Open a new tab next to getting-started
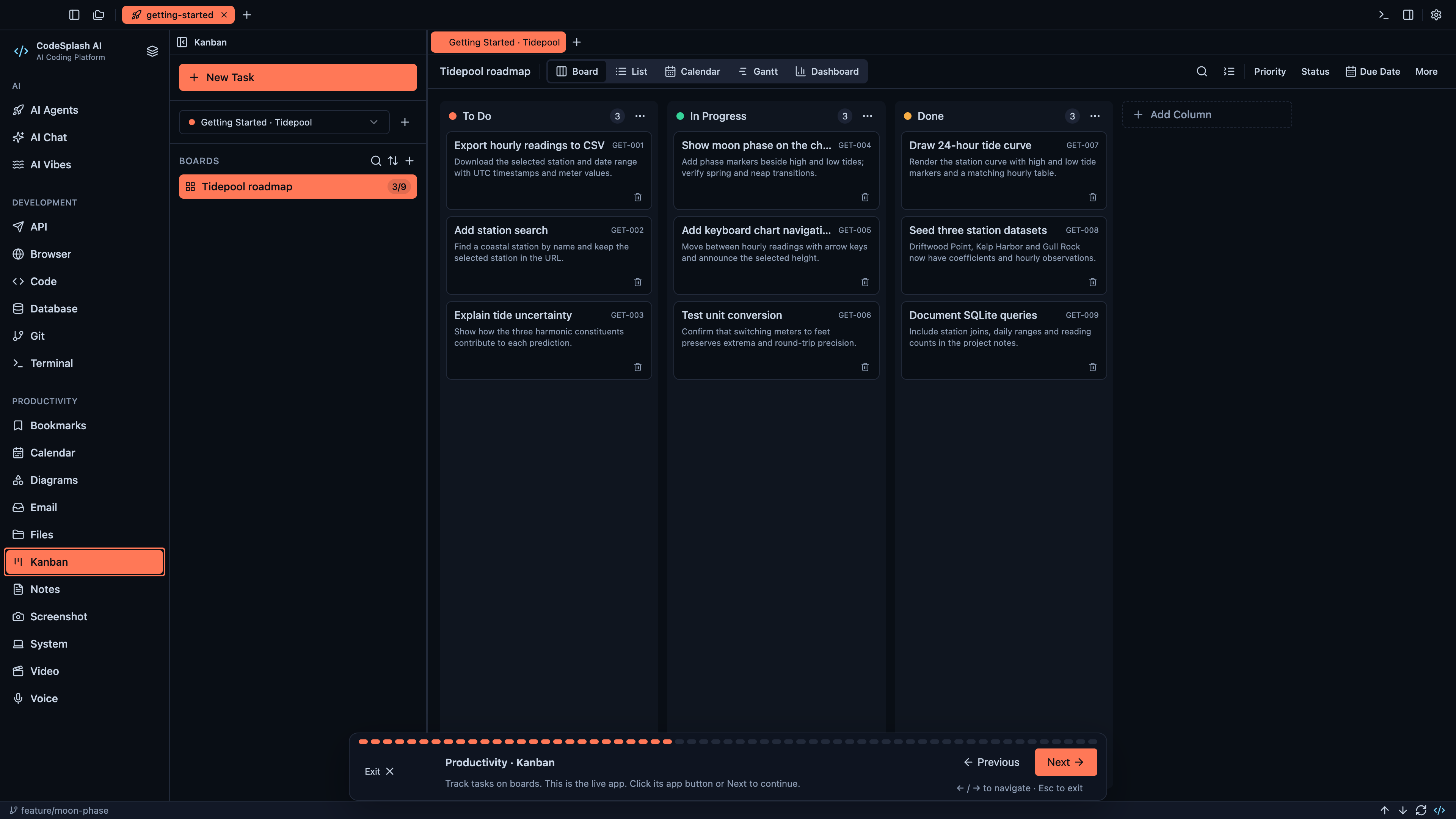Image resolution: width=1456 pixels, height=819 pixels. coord(246,15)
